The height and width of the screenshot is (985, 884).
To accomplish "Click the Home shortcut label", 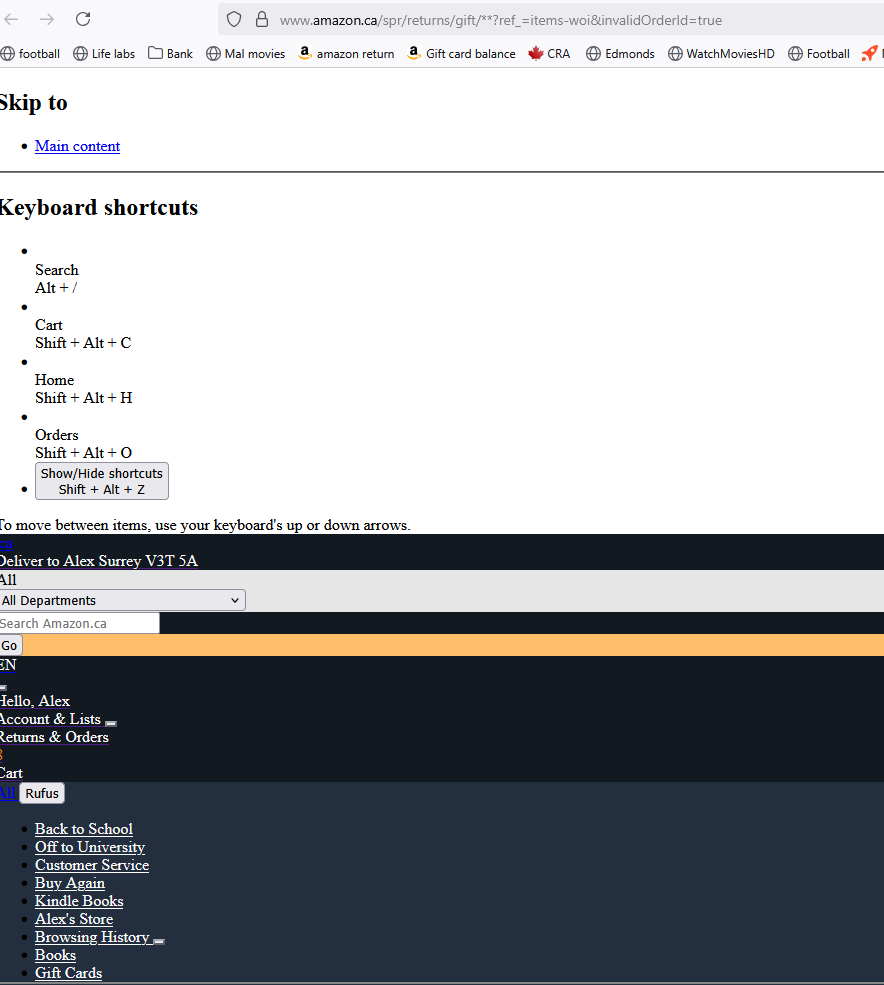I will 54,380.
